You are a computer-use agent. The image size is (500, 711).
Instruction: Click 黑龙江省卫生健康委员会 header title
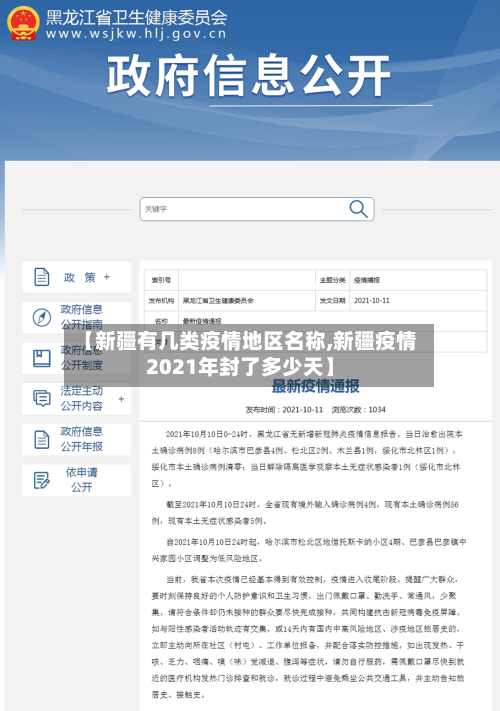click(136, 17)
